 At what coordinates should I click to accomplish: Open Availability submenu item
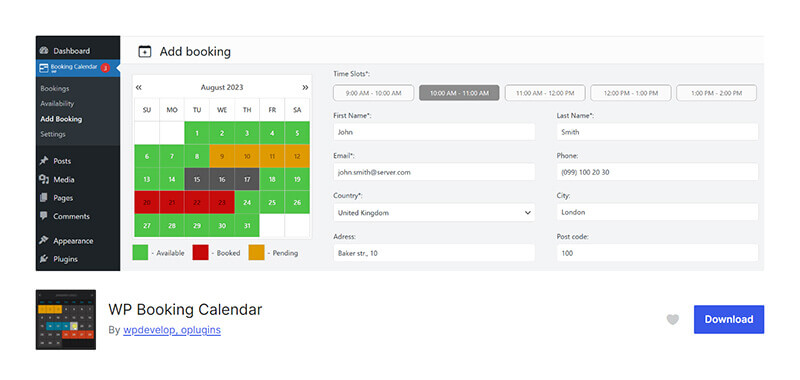pos(57,104)
